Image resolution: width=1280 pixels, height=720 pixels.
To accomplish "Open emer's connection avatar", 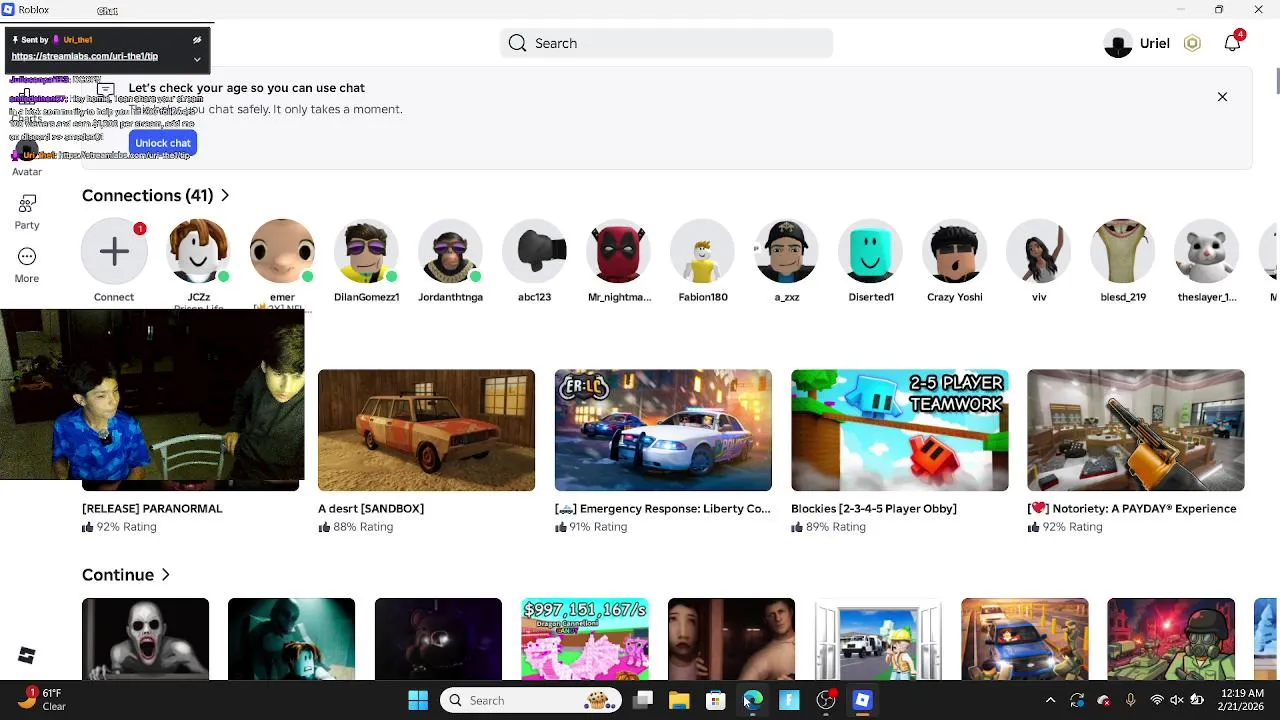I will [x=282, y=251].
